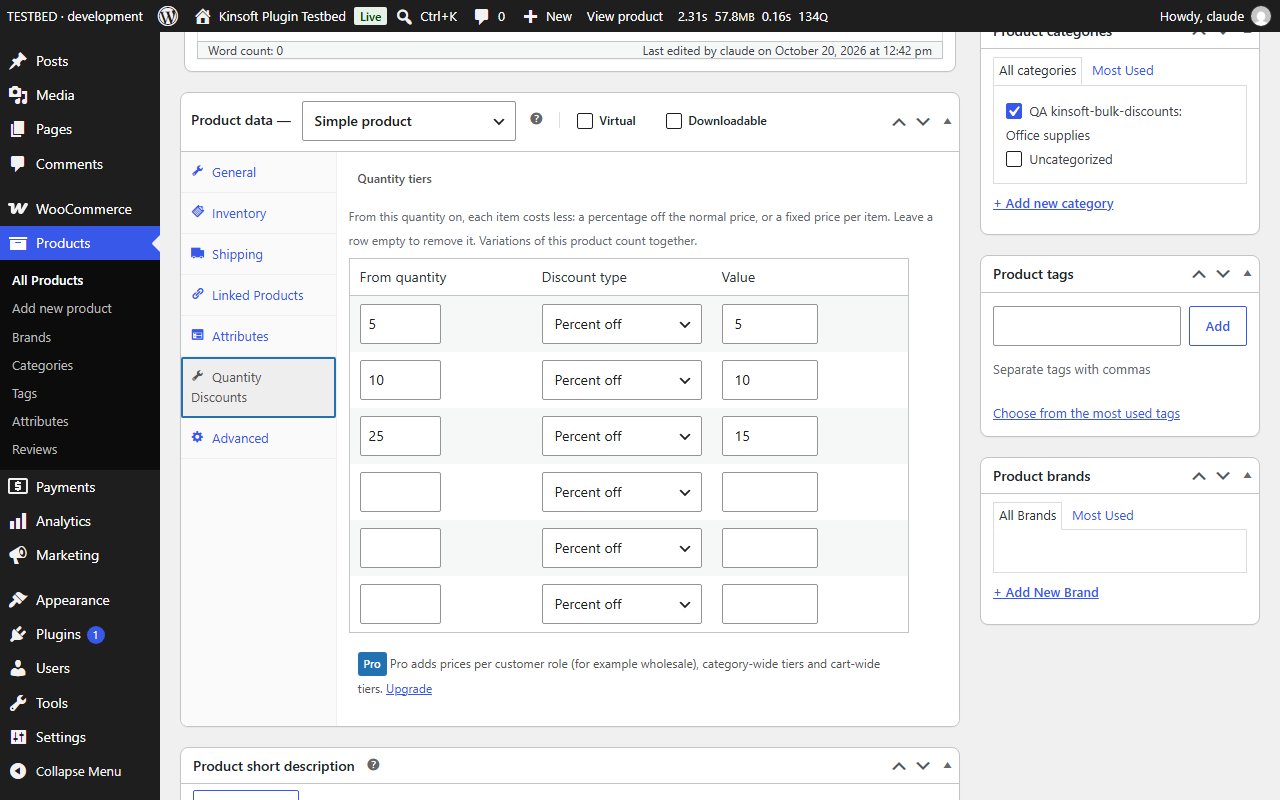The width and height of the screenshot is (1280, 800).
Task: Click the Add tag button
Action: 1218,326
